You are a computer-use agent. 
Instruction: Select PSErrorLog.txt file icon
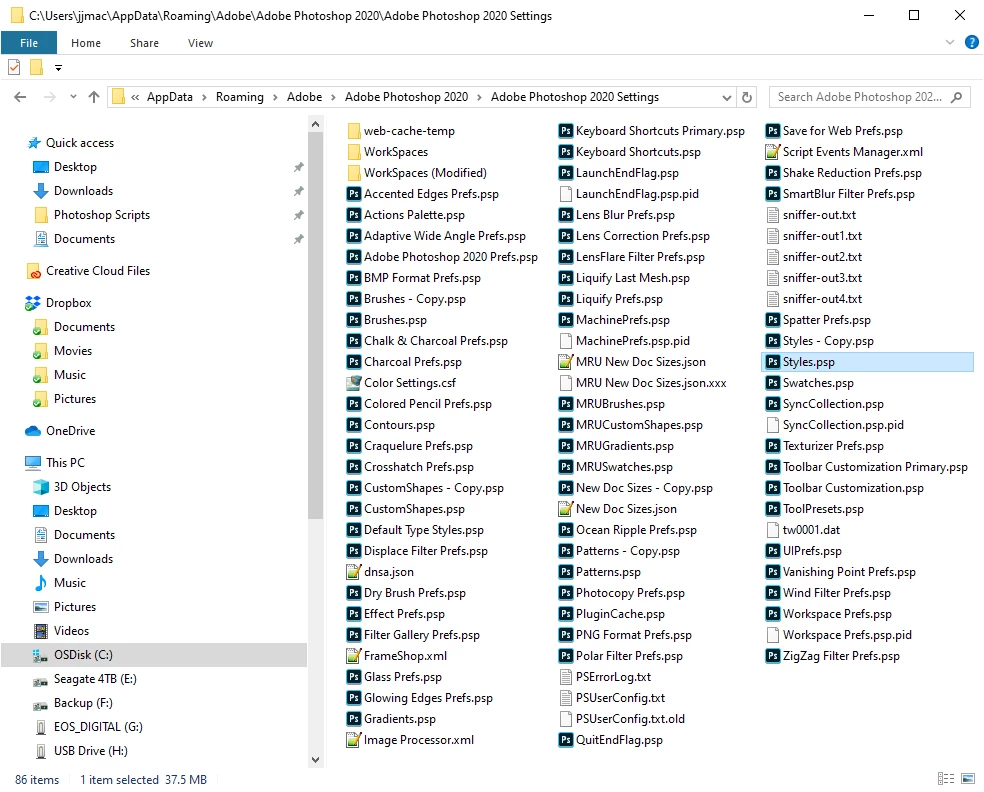coord(566,677)
